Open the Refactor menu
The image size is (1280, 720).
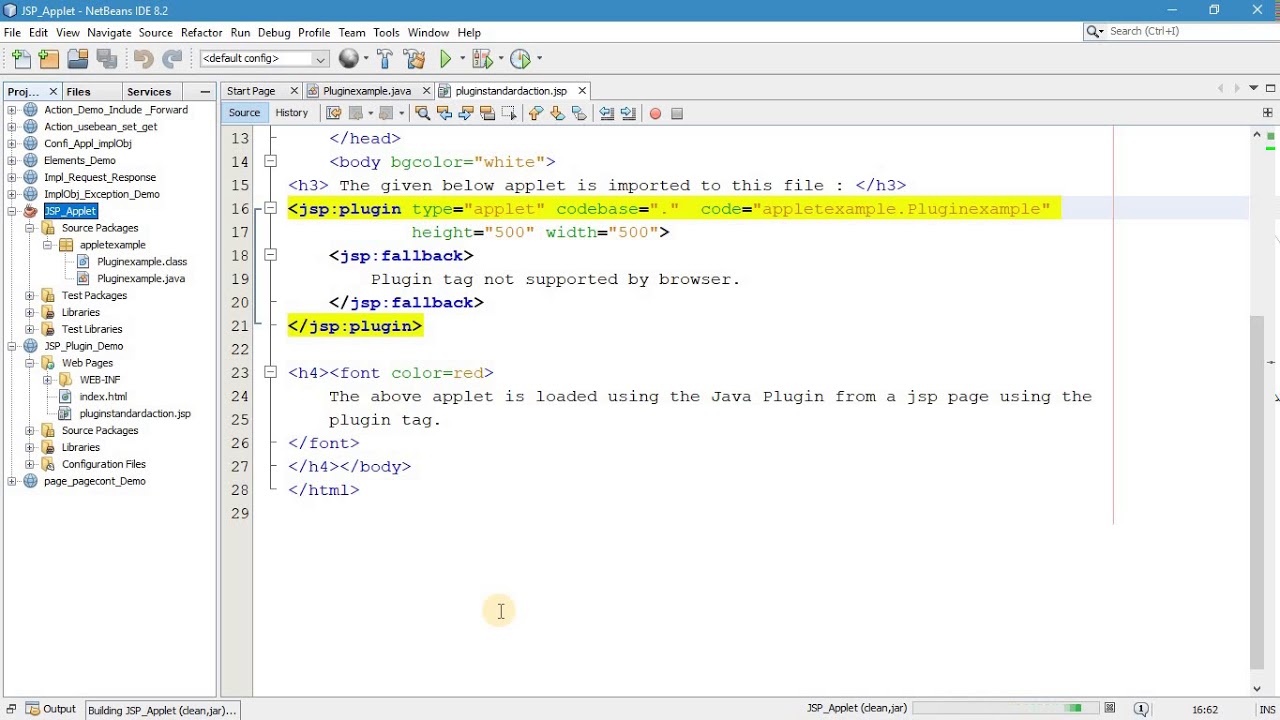[x=201, y=32]
